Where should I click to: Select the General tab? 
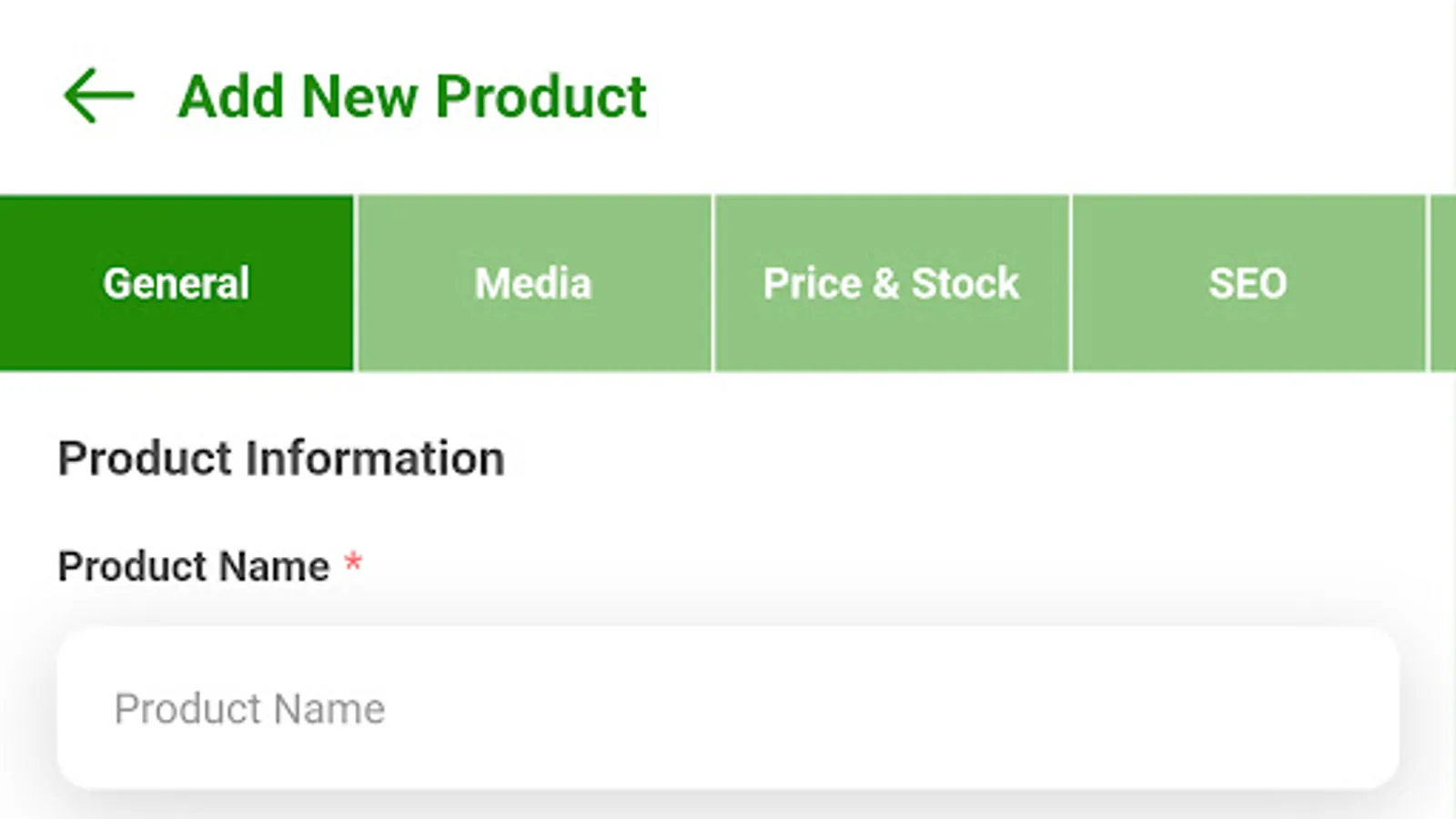(177, 283)
